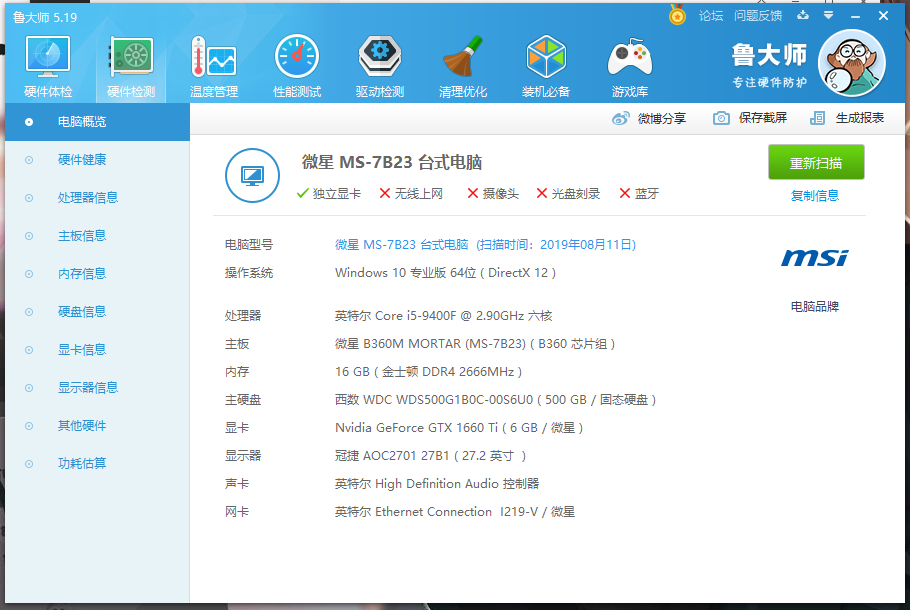Click the report icon next to 生成报表
910x610 pixels.
tap(817, 118)
